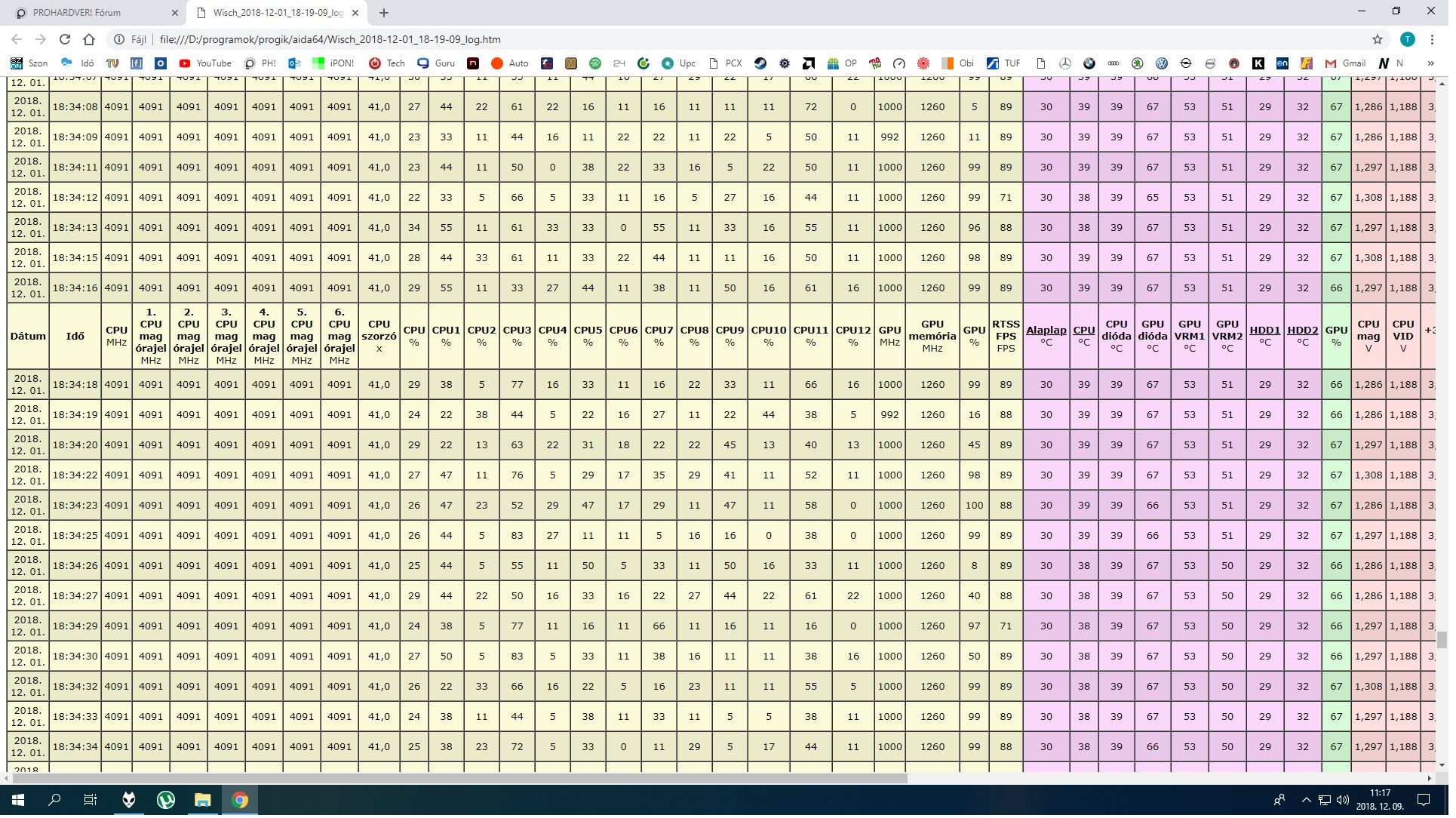Reload the page

pos(65,39)
